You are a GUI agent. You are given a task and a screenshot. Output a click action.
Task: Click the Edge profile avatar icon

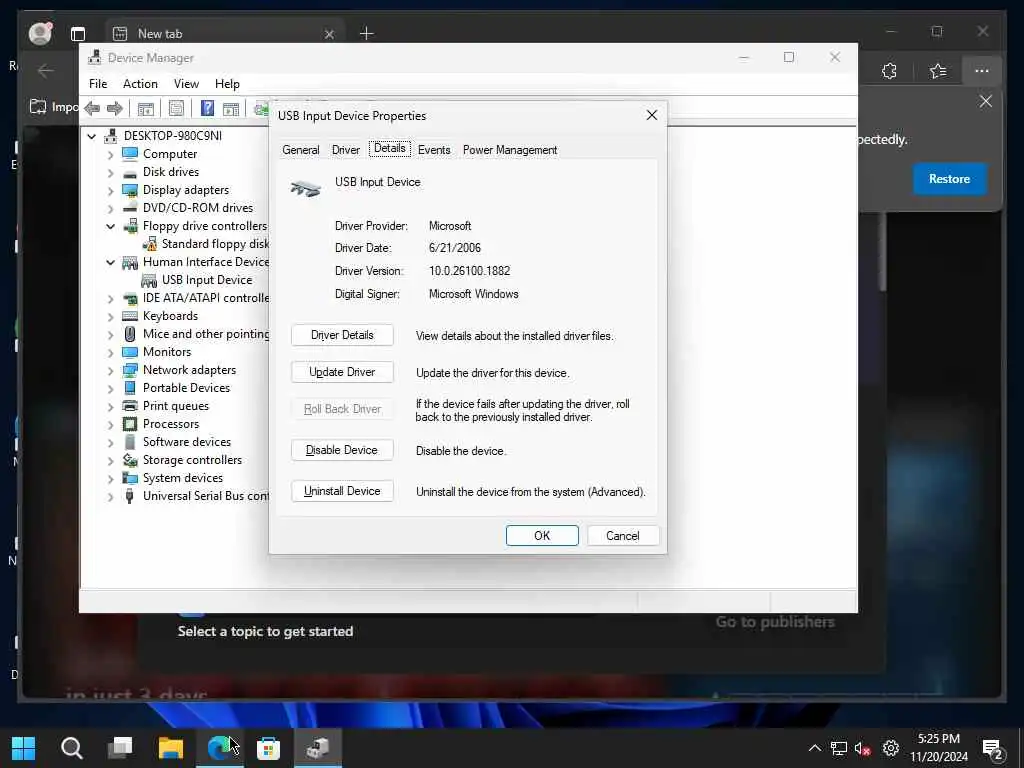tap(40, 33)
